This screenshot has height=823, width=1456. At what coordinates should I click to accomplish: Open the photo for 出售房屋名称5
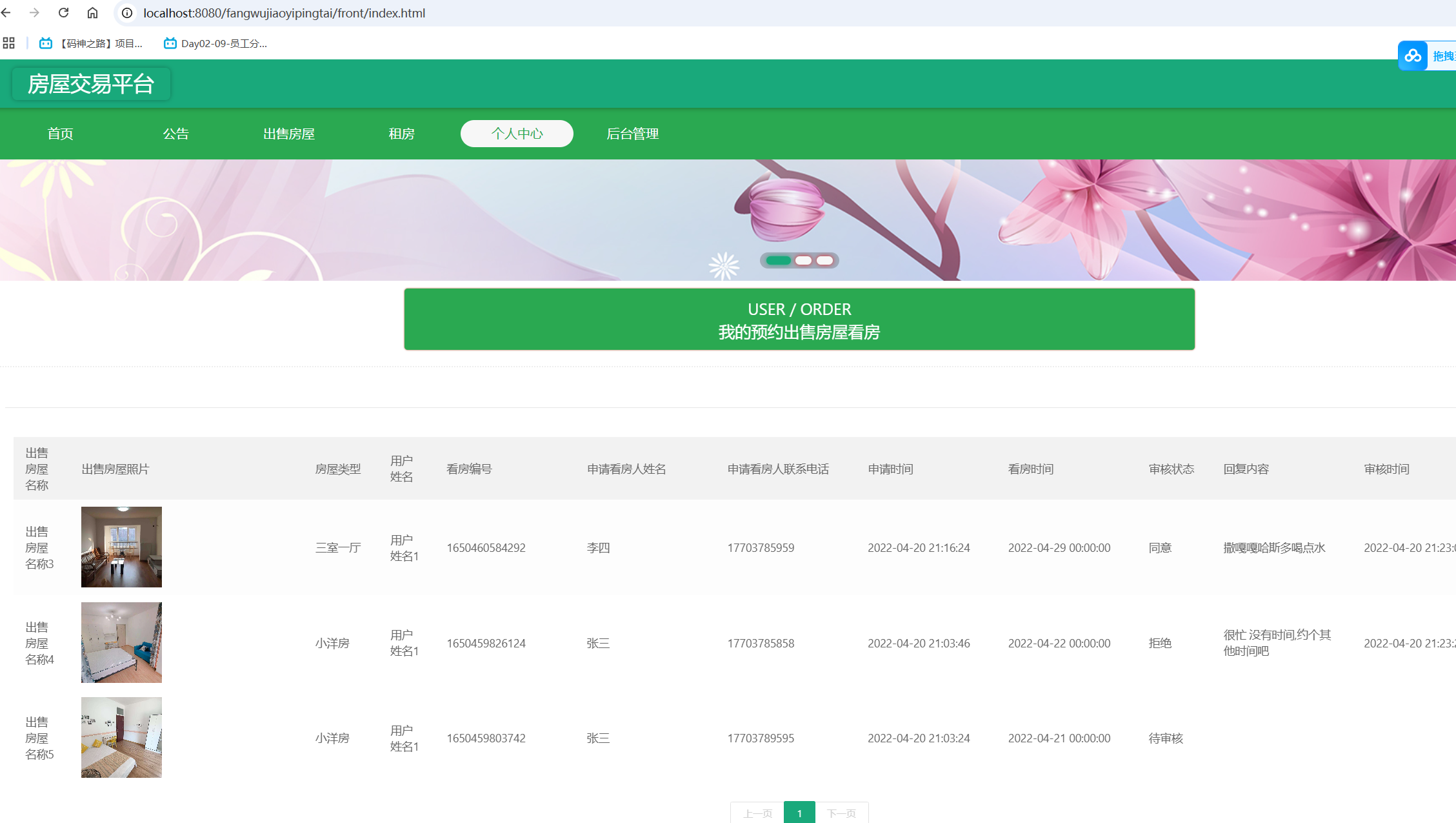[121, 737]
